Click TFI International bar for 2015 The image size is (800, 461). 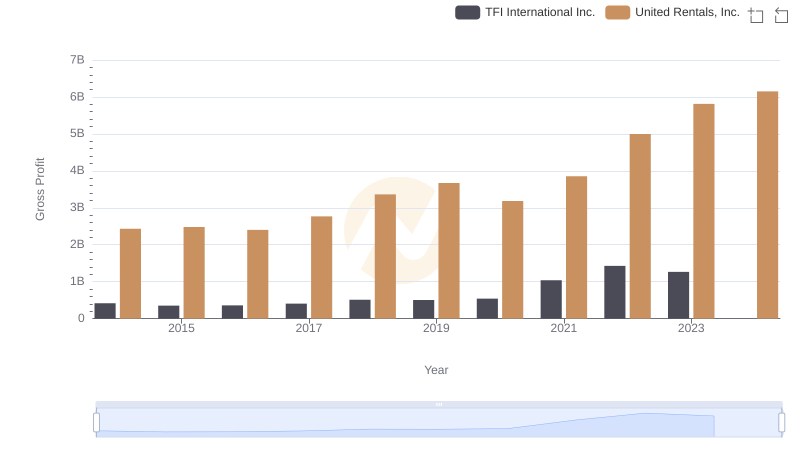[169, 312]
